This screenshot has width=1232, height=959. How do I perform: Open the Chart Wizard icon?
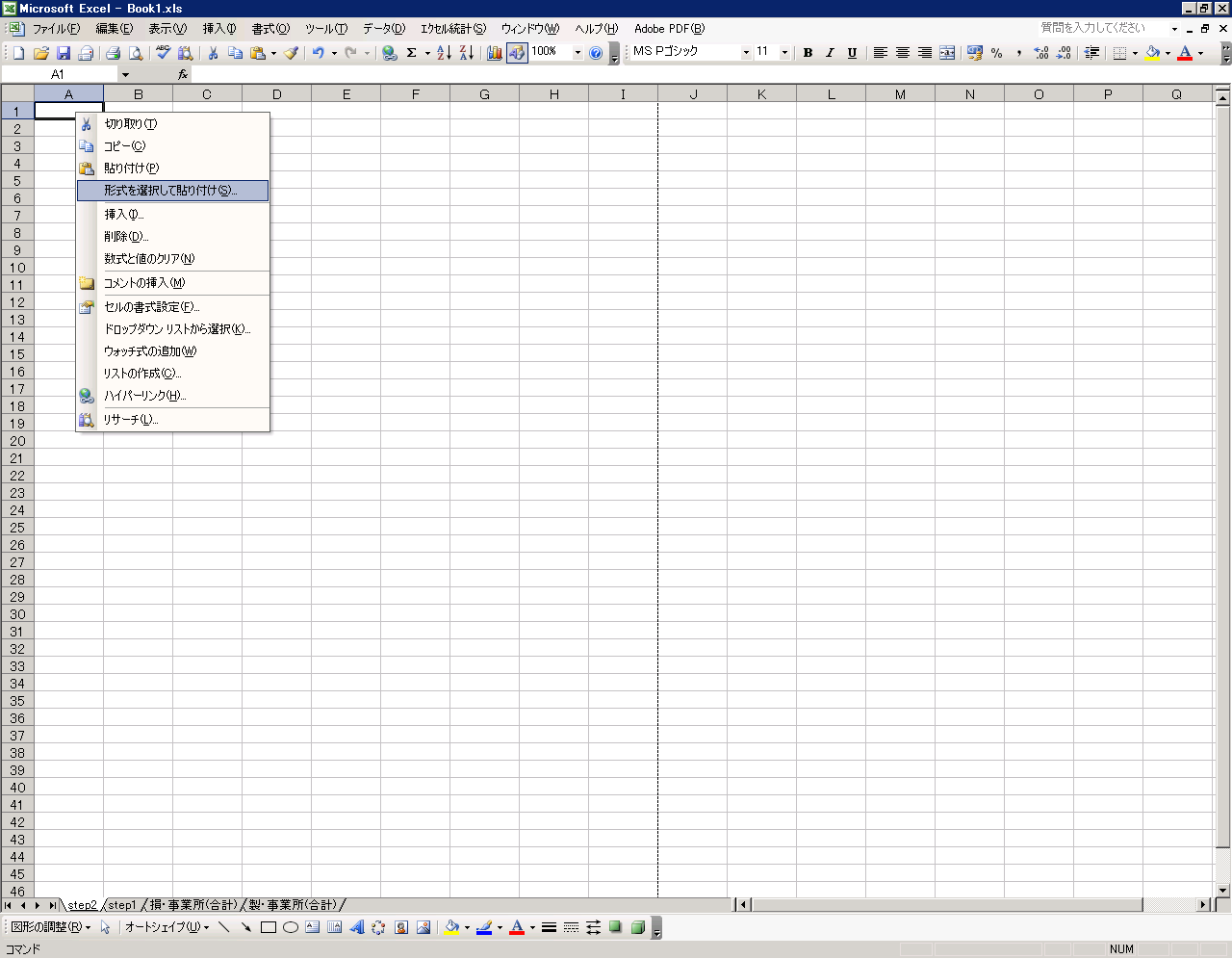[495, 53]
